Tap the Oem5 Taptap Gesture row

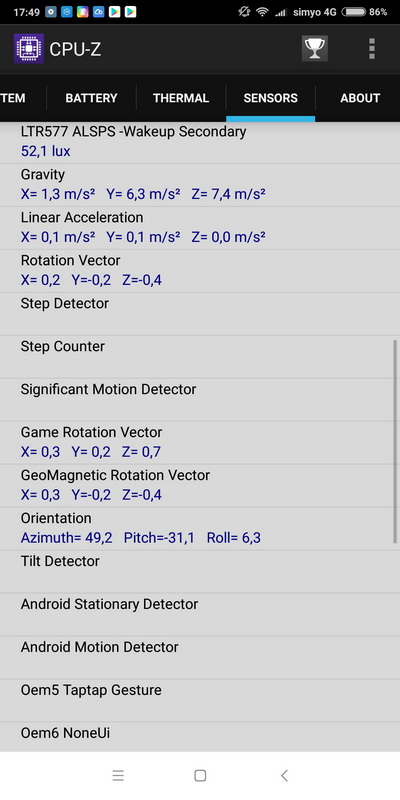[200, 700]
